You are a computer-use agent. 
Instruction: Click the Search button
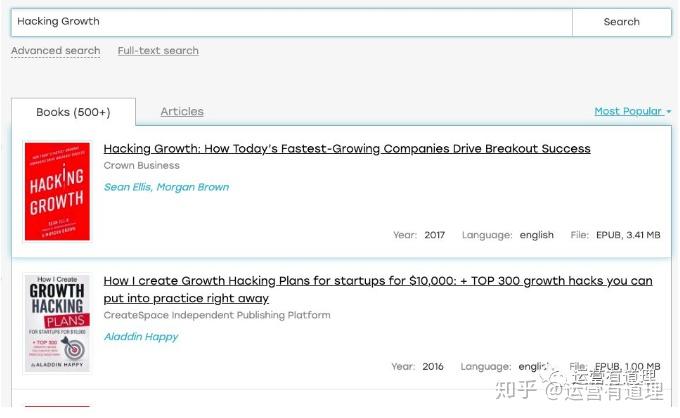click(621, 22)
